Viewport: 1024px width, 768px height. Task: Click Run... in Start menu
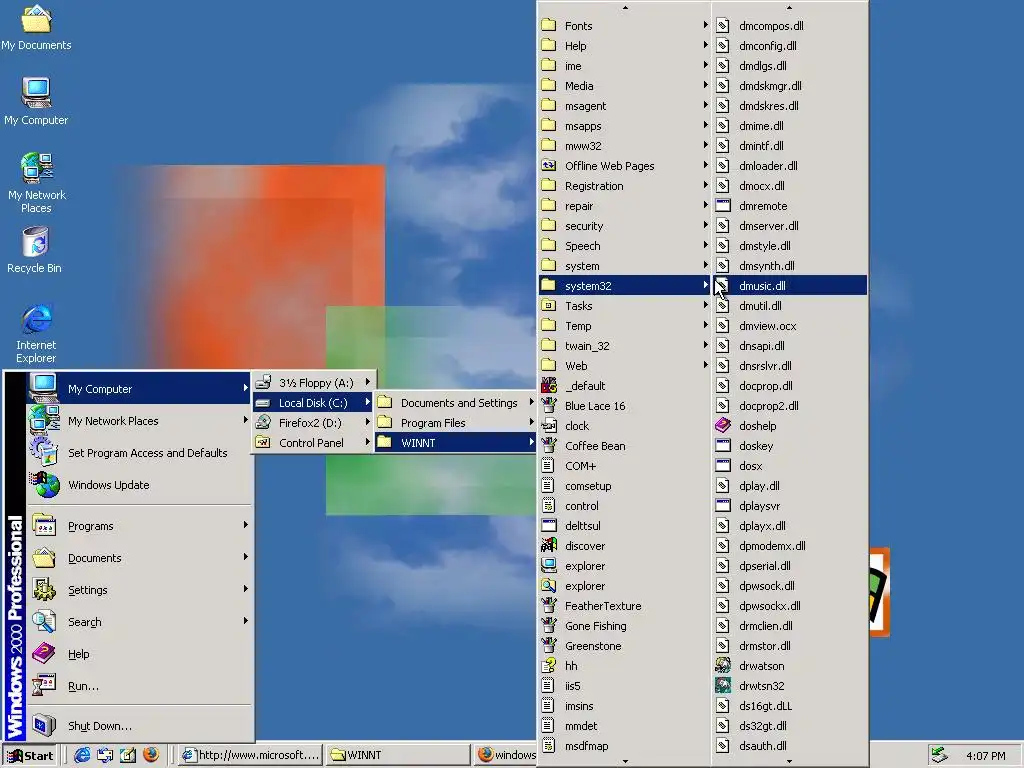[138, 686]
